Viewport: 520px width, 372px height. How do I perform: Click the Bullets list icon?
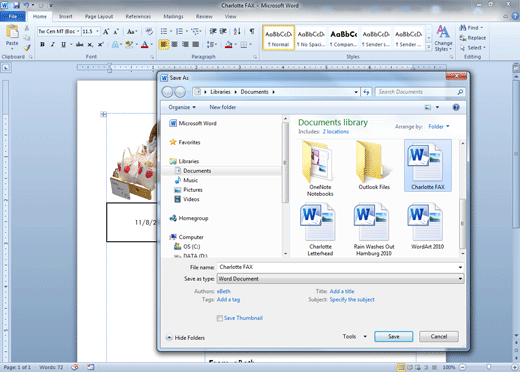(164, 31)
